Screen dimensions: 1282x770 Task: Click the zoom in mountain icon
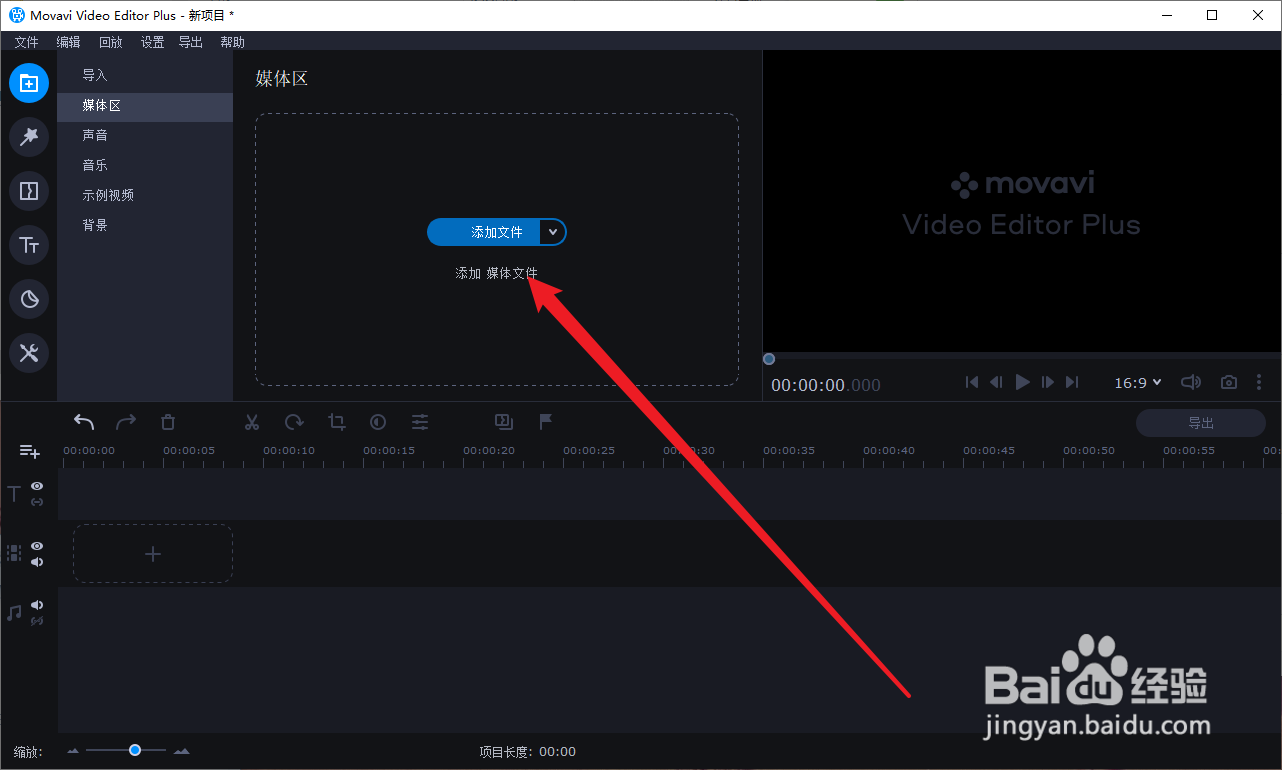point(181,751)
